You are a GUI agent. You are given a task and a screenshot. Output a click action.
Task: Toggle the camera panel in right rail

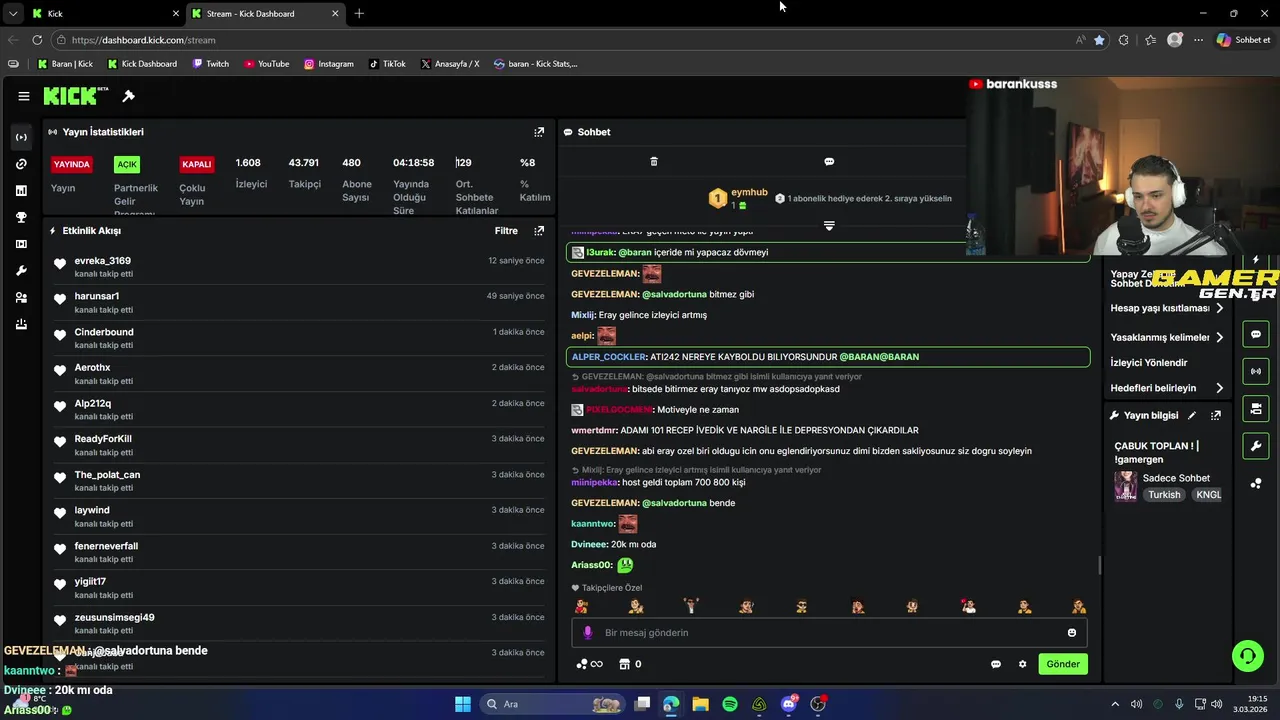click(x=1256, y=408)
